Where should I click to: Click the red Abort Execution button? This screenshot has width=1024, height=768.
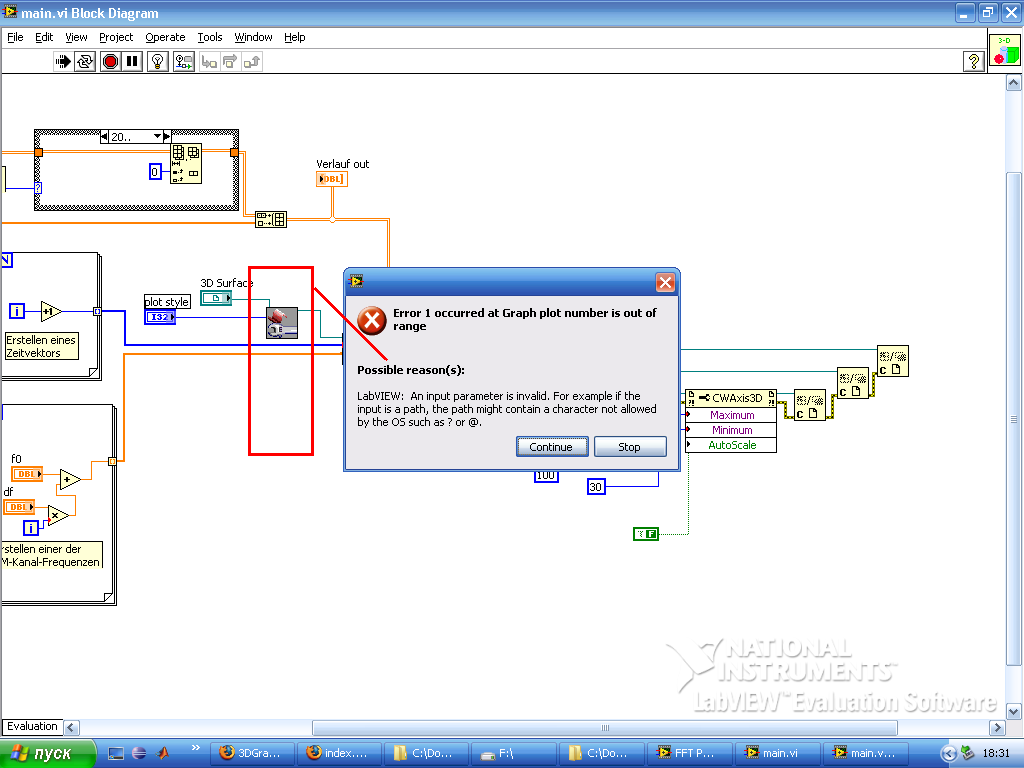(110, 61)
